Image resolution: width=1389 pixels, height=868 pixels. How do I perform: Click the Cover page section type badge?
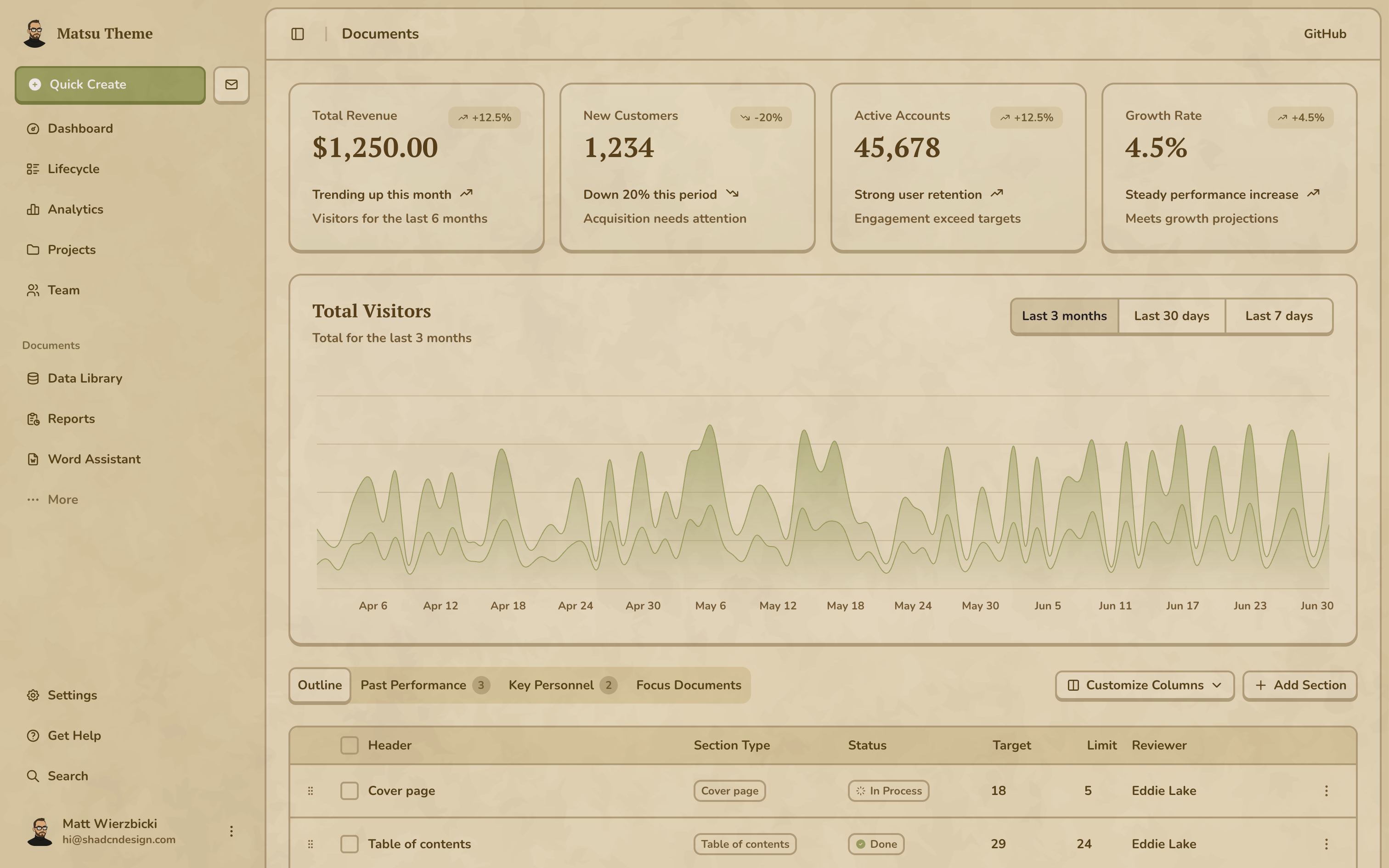pyautogui.click(x=729, y=791)
